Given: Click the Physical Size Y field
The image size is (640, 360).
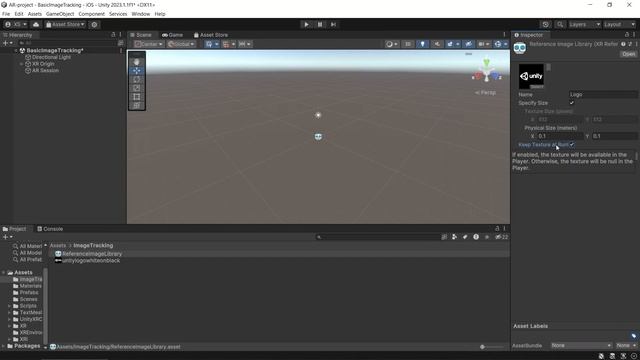Looking at the screenshot, I should point(615,136).
